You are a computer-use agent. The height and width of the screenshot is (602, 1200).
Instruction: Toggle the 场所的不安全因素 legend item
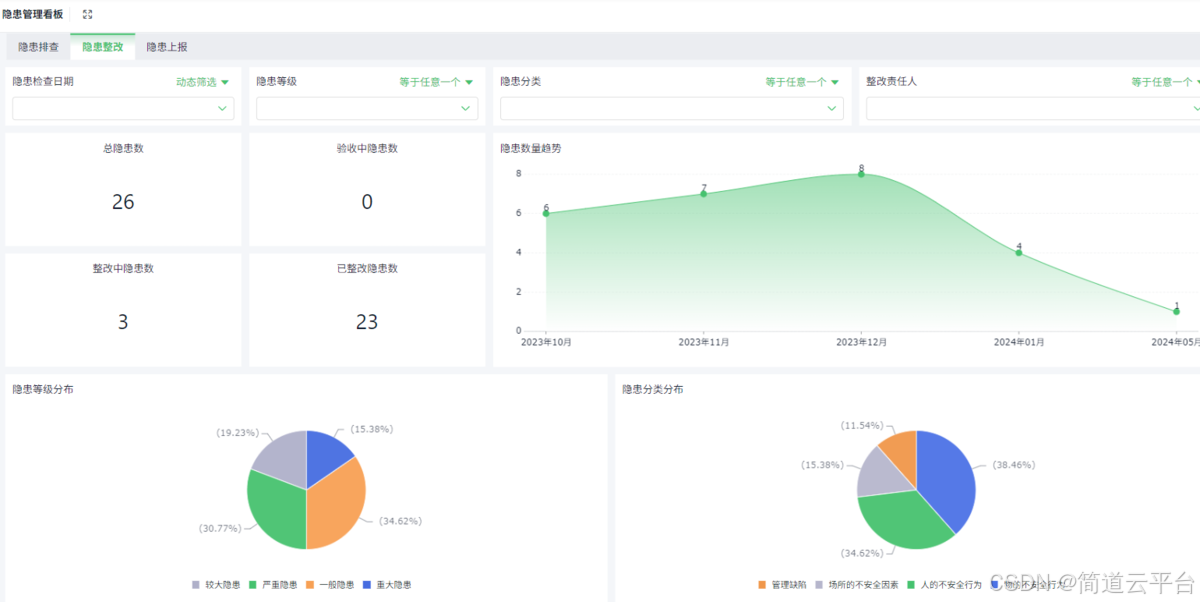(858, 584)
